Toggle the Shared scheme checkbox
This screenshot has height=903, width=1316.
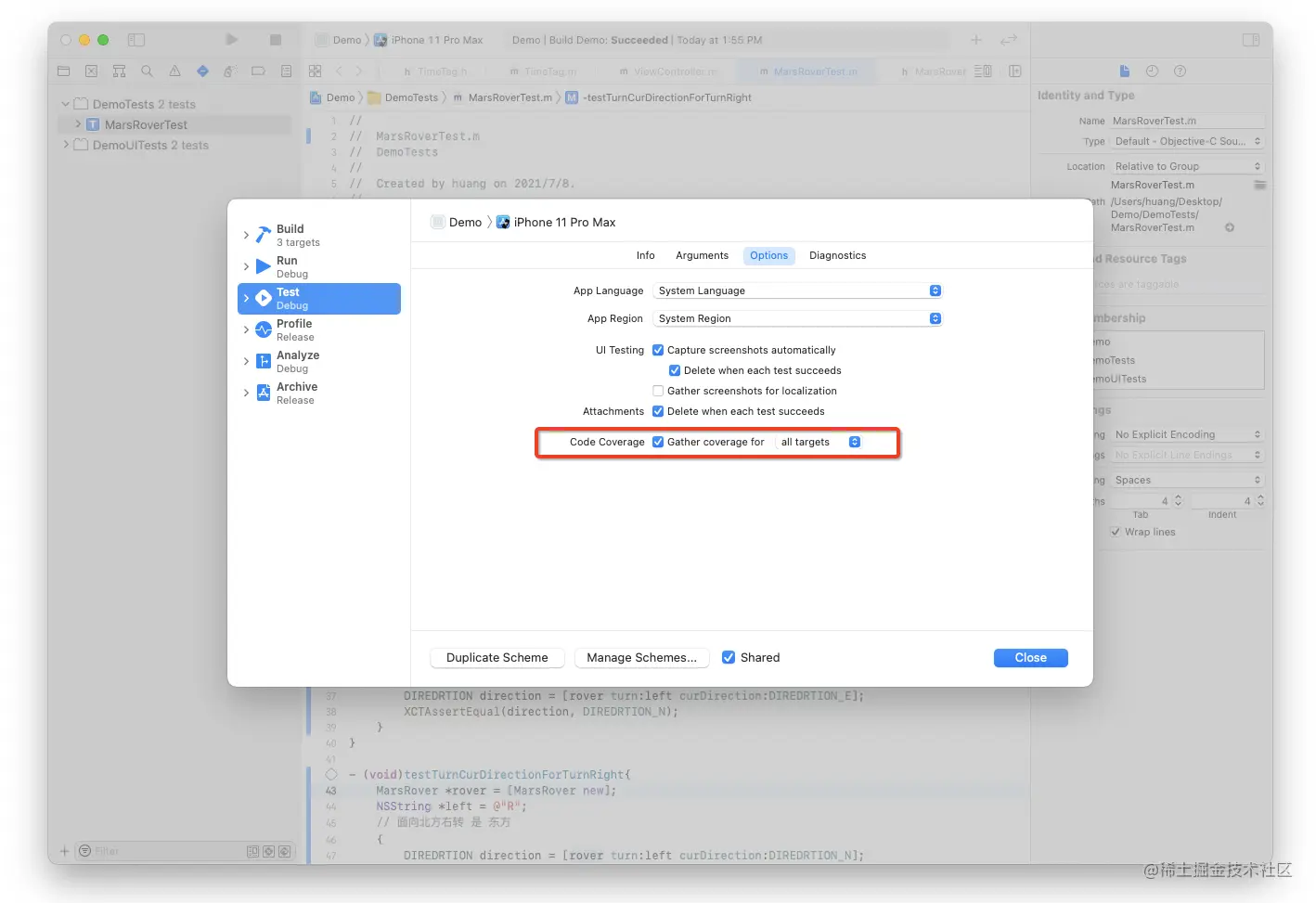click(x=729, y=657)
